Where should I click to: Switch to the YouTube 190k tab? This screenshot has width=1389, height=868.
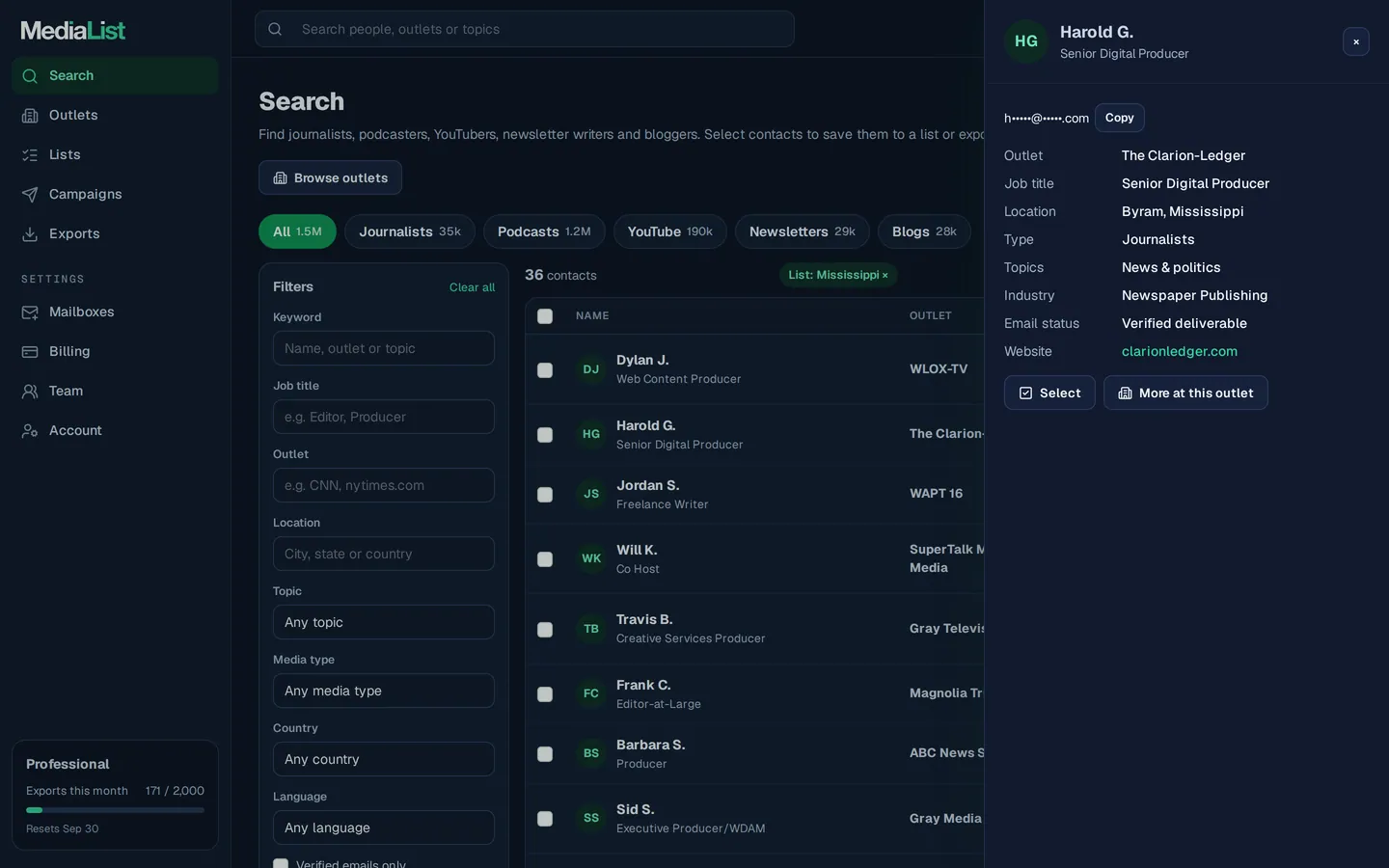point(670,231)
